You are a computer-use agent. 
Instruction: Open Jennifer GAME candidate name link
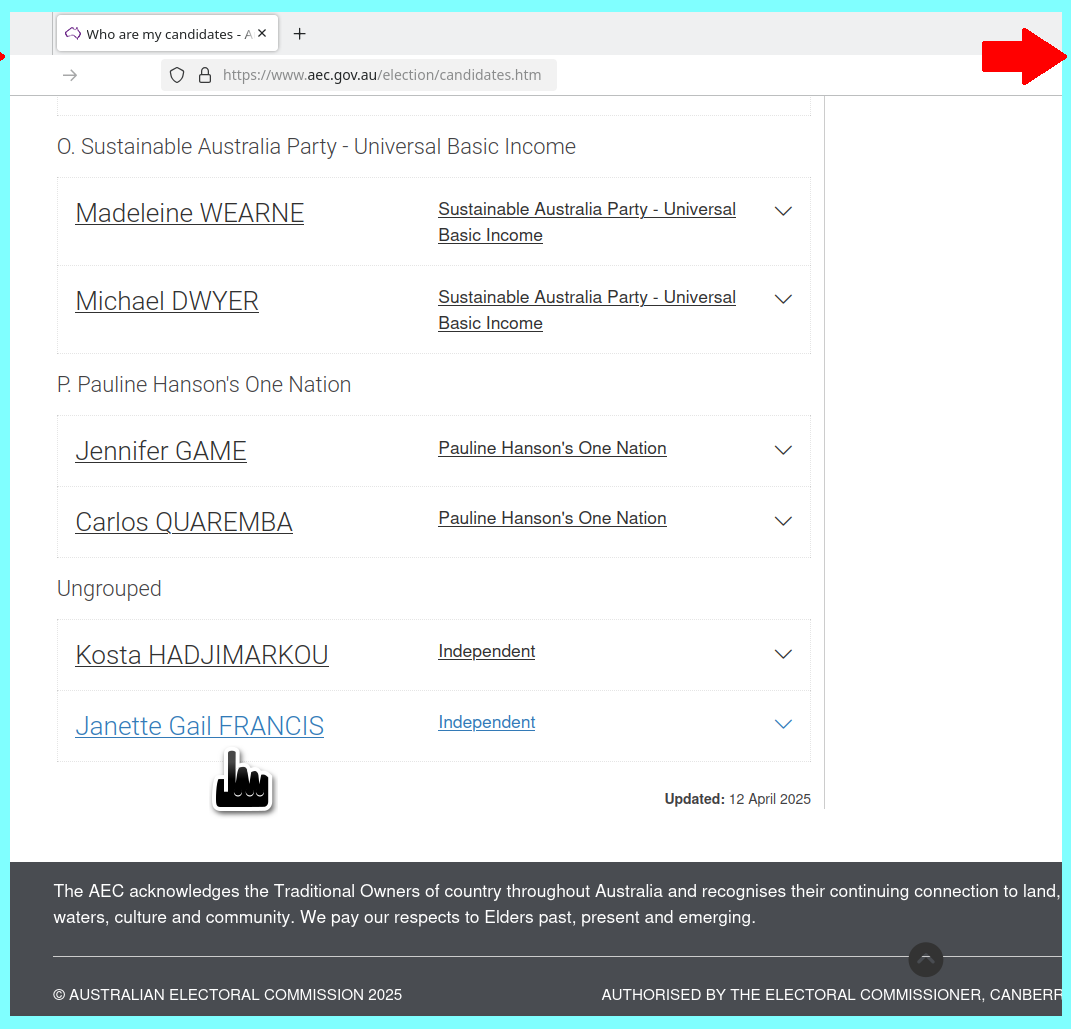coord(160,451)
